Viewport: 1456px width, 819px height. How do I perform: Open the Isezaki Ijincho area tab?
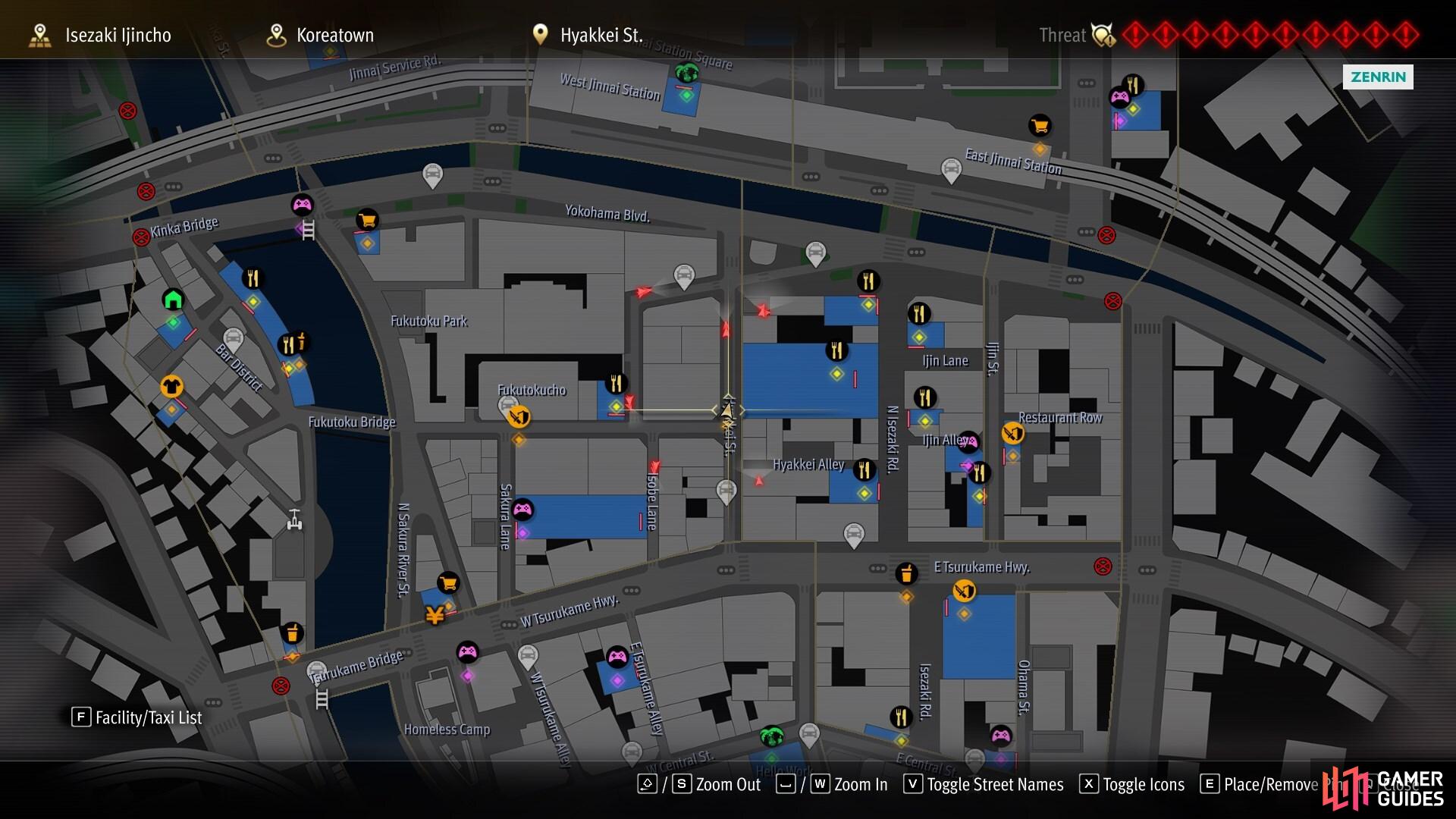(100, 35)
